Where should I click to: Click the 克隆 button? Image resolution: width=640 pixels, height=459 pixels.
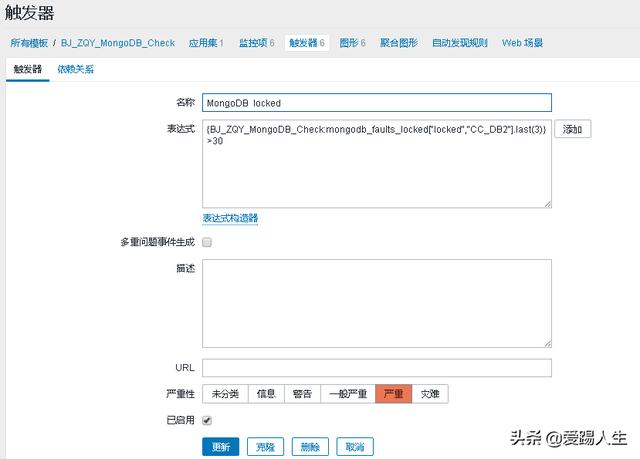[x=265, y=447]
